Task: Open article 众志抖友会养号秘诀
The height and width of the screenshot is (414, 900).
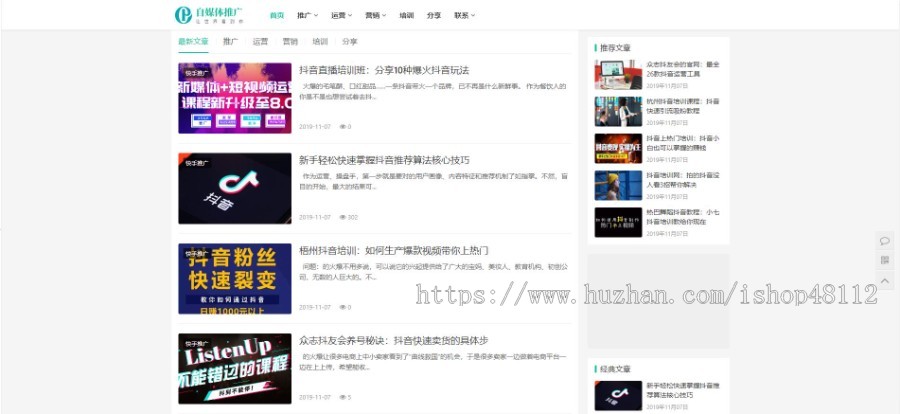Action: coord(394,341)
